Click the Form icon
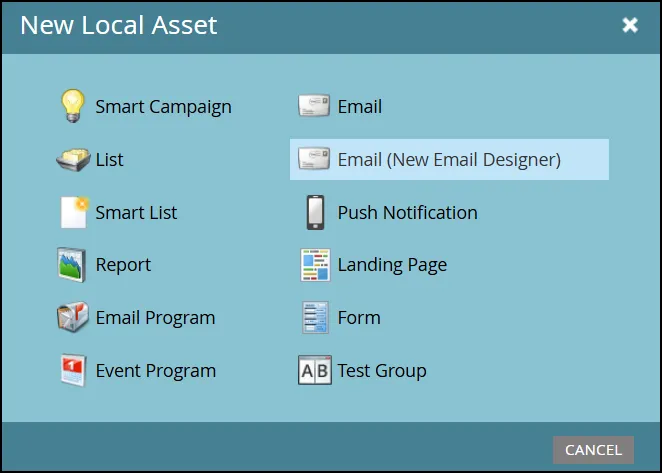The image size is (662, 473). 315,318
